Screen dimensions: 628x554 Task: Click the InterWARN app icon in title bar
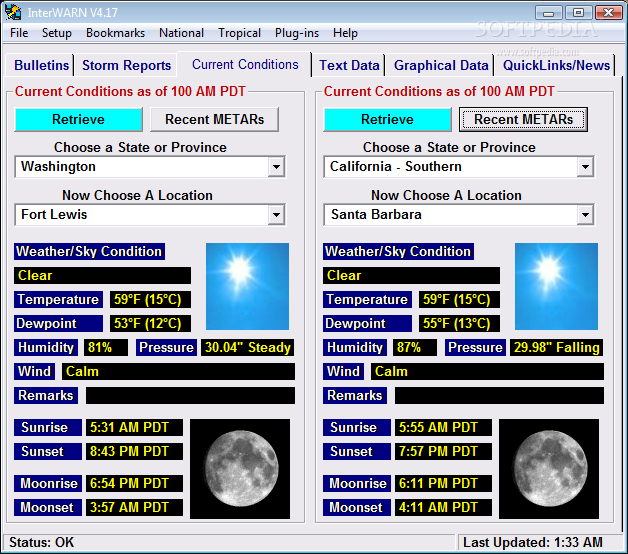(12, 12)
